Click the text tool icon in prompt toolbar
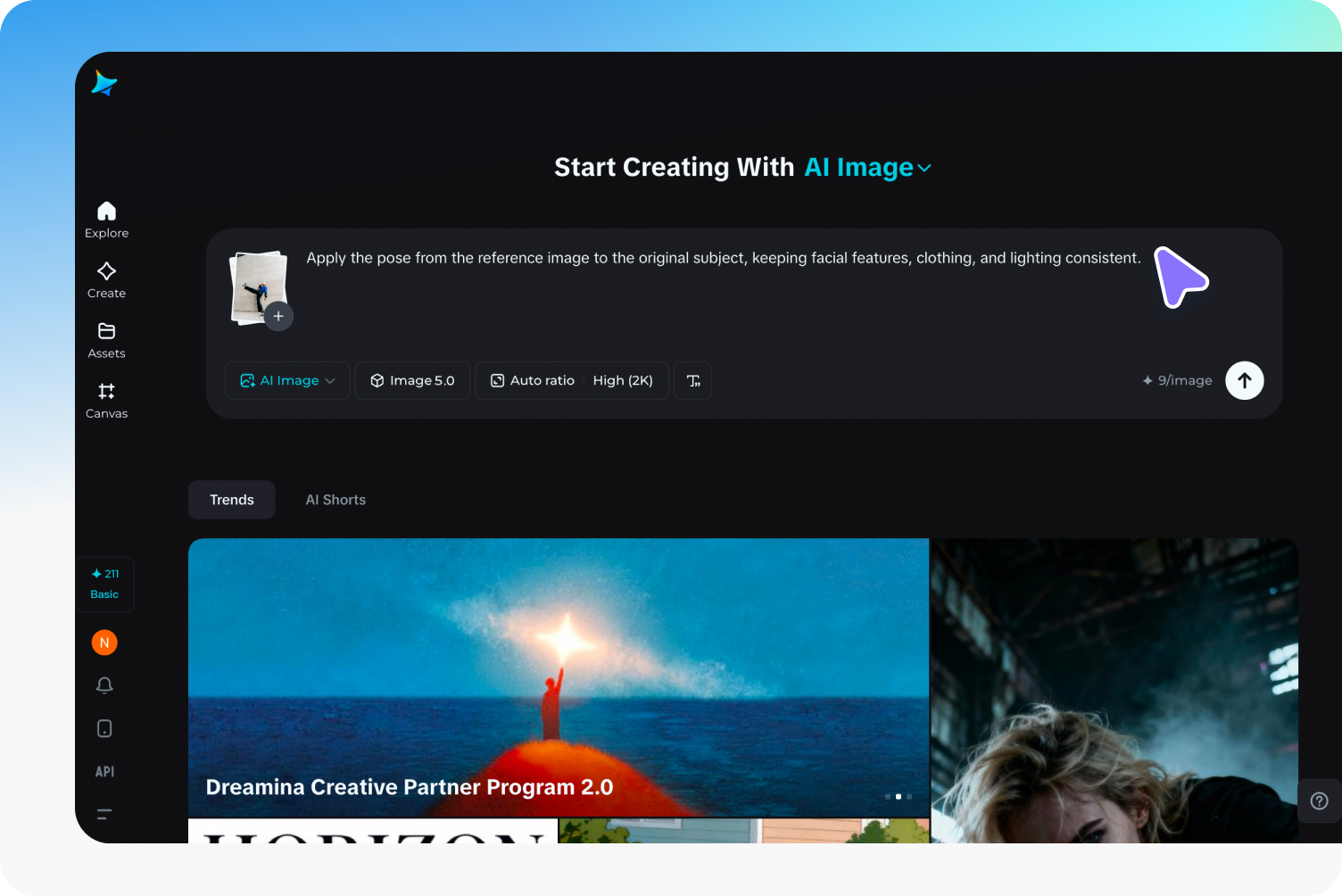This screenshot has height=896, width=1342. tap(693, 380)
